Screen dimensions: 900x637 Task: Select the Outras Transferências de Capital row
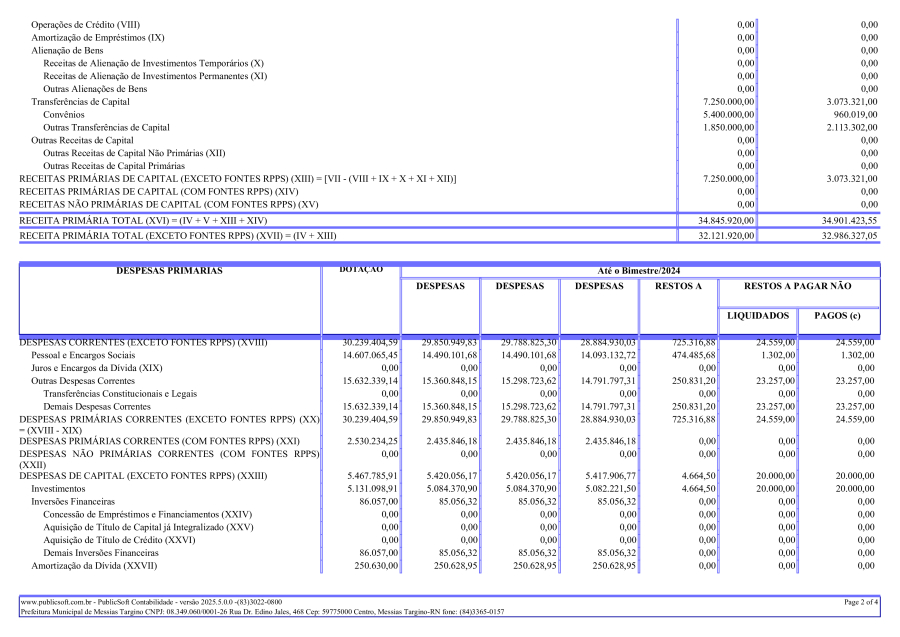click(x=449, y=127)
